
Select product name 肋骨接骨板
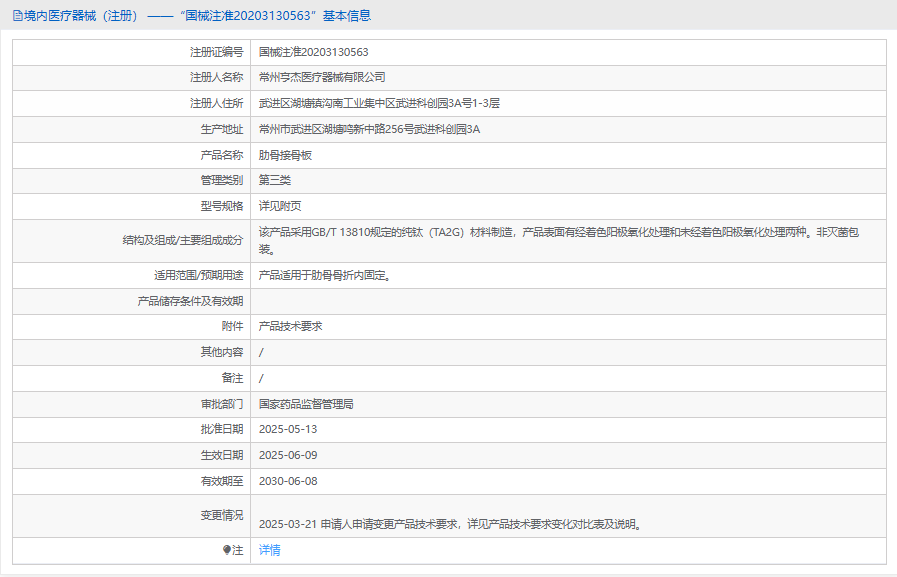[x=285, y=155]
